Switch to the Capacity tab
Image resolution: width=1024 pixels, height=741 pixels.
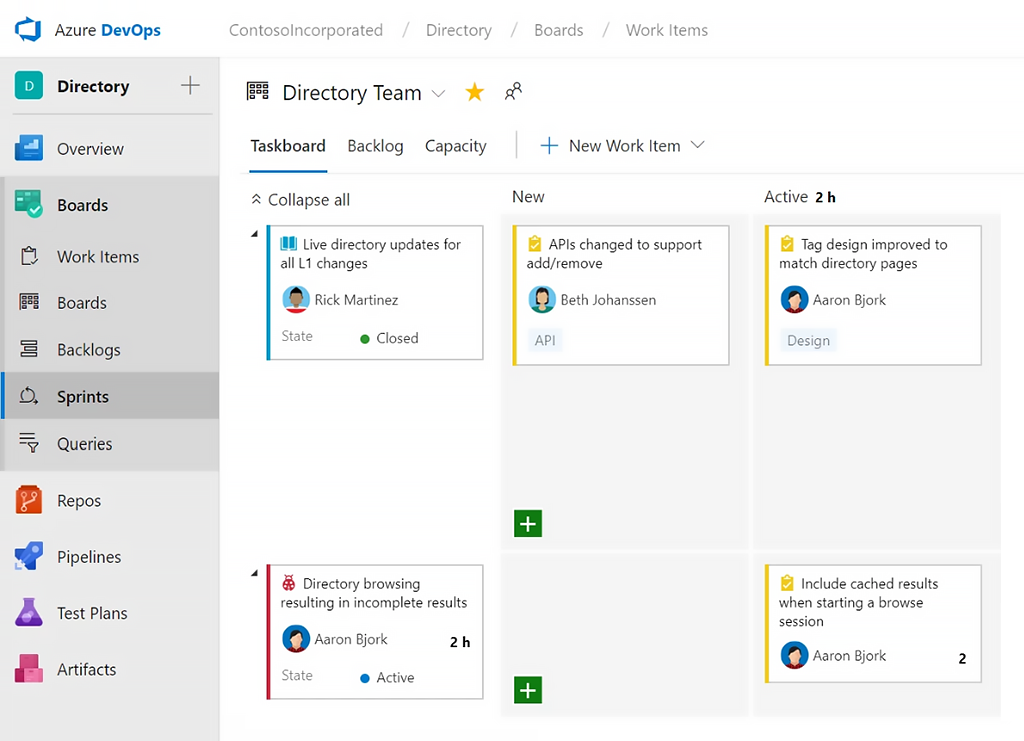(456, 146)
